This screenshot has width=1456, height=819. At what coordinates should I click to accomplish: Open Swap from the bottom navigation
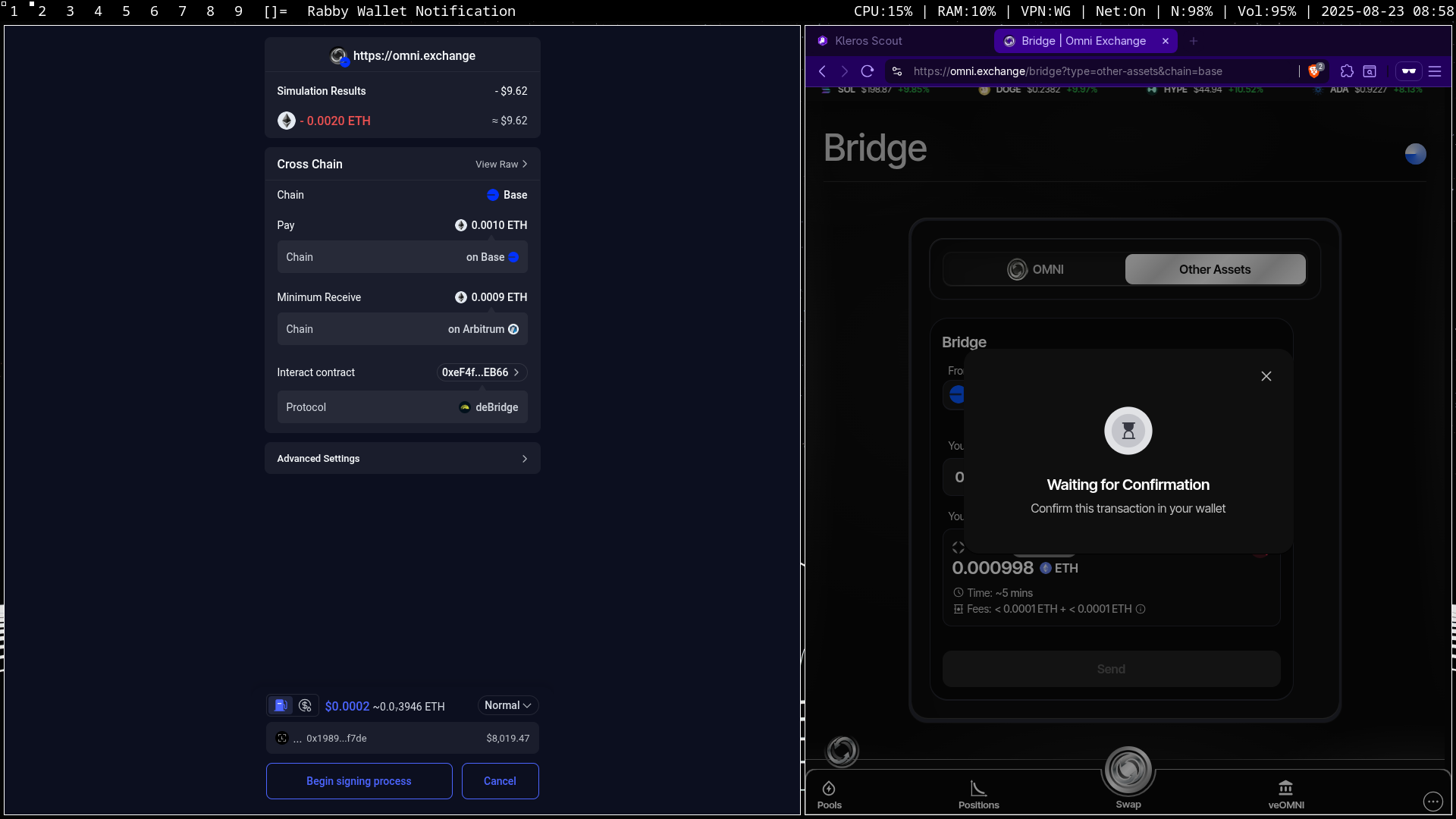(1128, 777)
